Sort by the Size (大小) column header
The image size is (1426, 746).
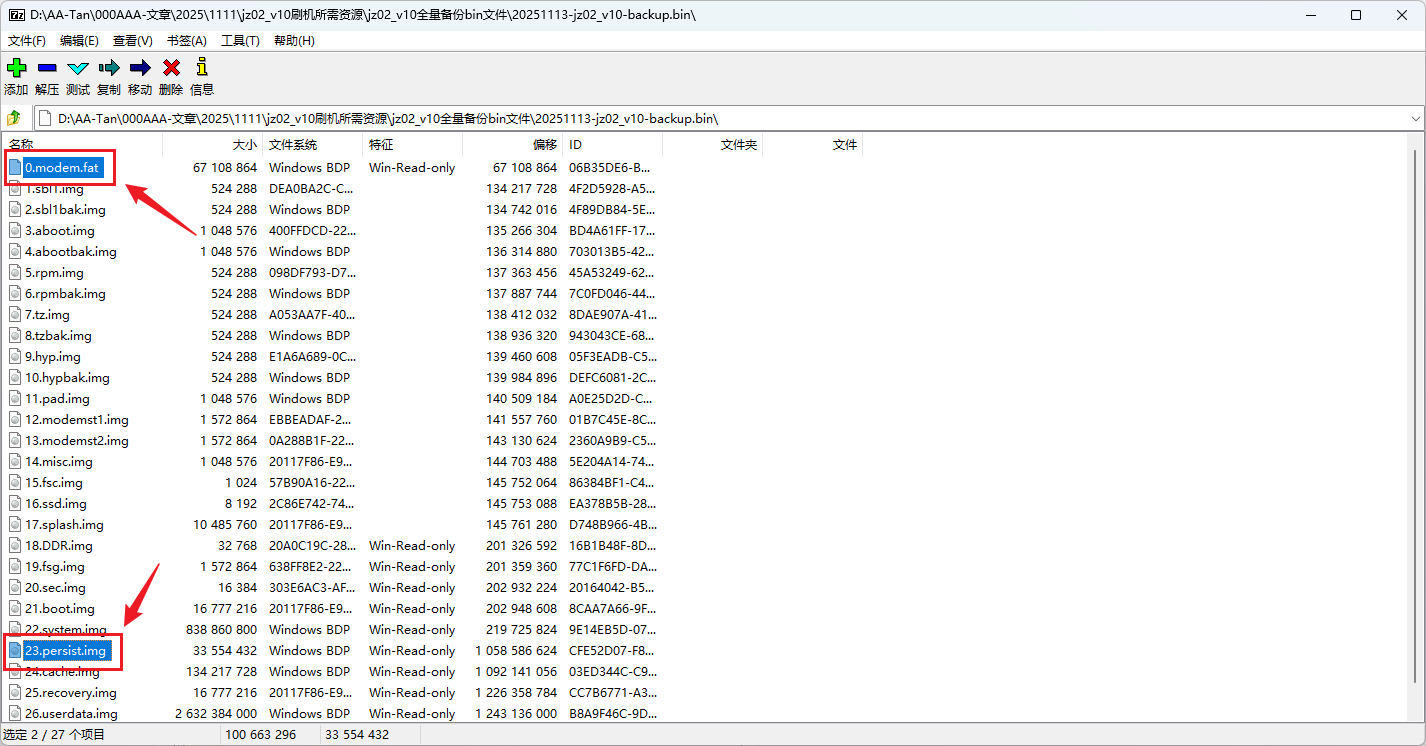(x=244, y=145)
